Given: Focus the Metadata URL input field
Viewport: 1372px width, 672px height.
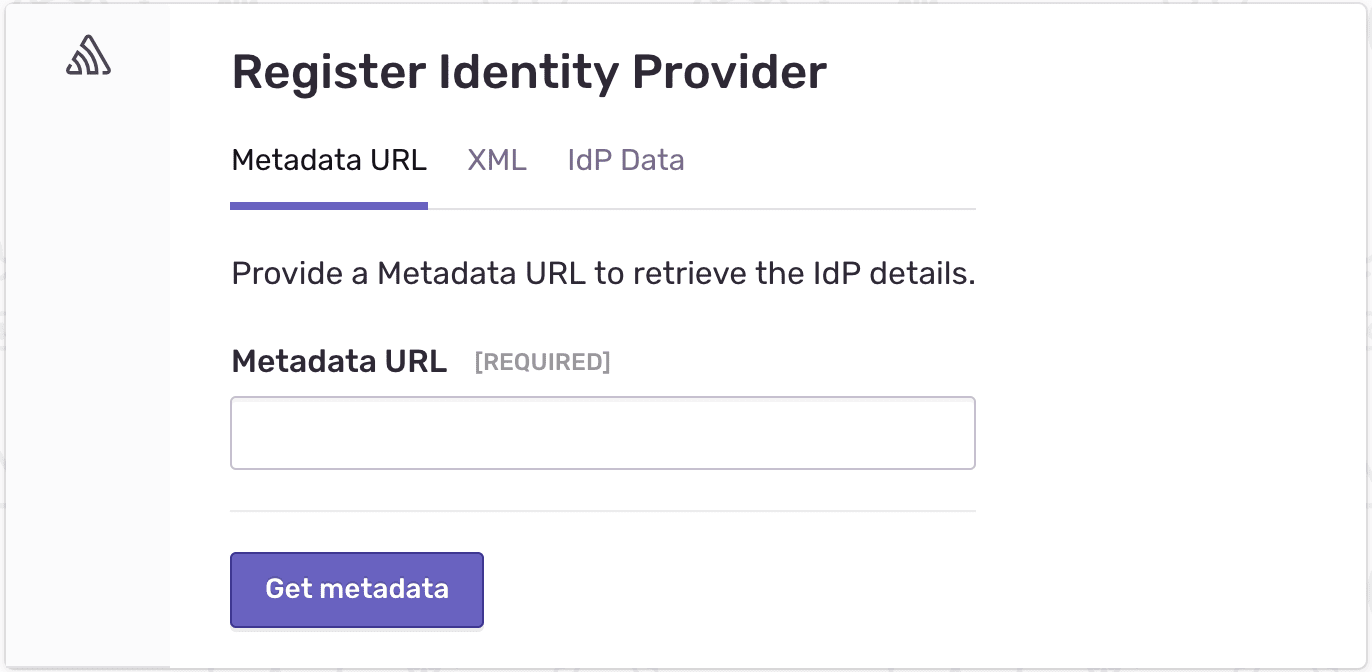Looking at the screenshot, I should click(602, 433).
